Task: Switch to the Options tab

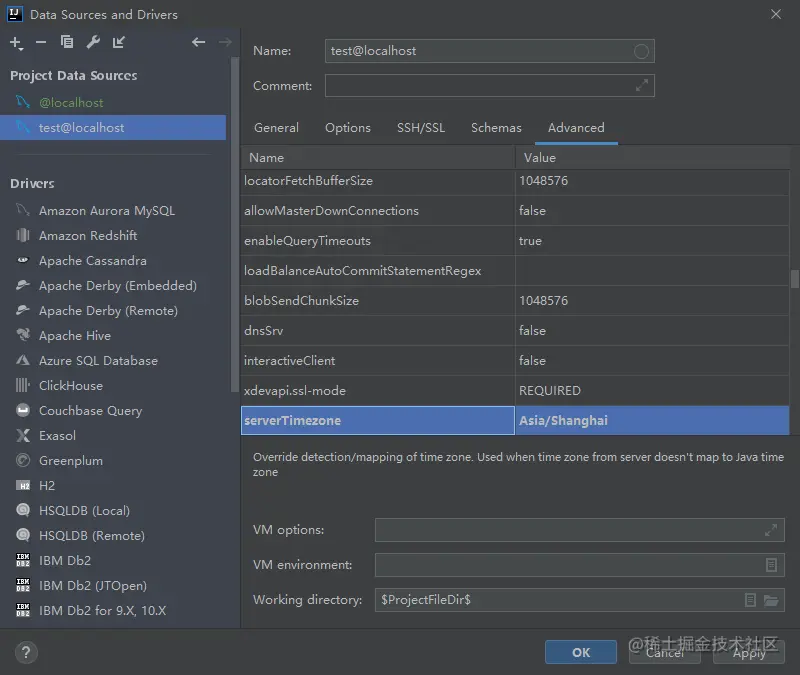Action: pyautogui.click(x=348, y=128)
